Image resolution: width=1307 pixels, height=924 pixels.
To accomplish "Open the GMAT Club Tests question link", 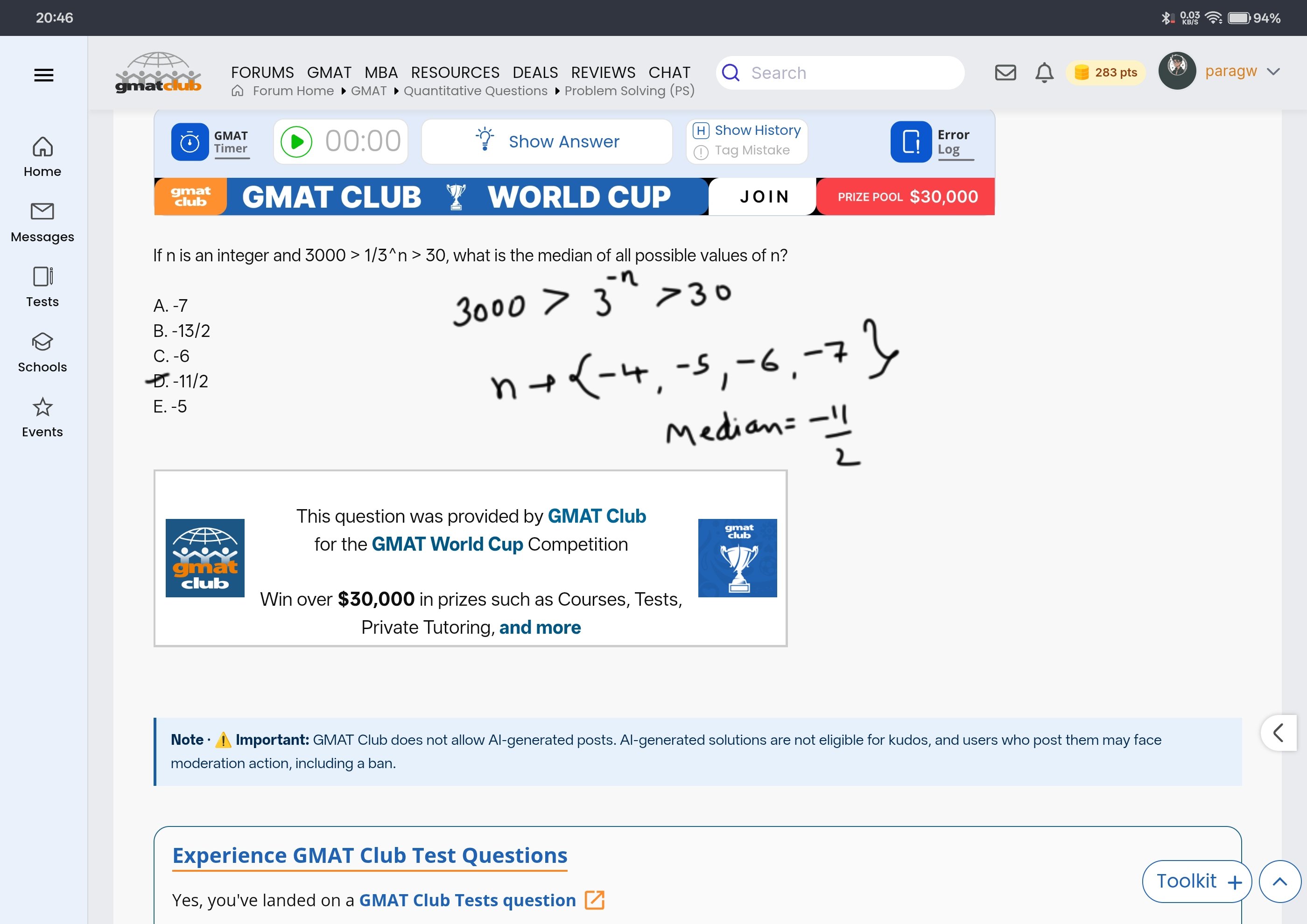I will (x=467, y=900).
